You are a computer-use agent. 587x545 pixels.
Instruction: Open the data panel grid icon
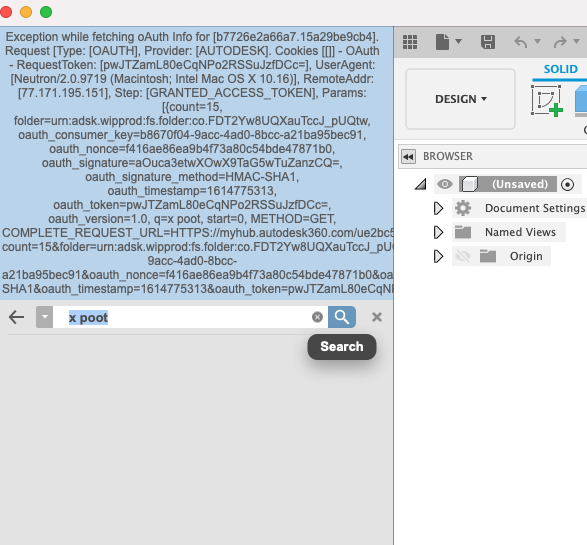pyautogui.click(x=410, y=42)
